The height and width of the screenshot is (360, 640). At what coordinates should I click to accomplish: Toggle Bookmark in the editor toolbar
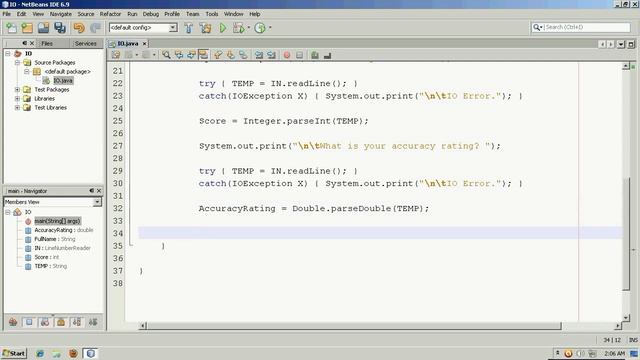(243, 55)
